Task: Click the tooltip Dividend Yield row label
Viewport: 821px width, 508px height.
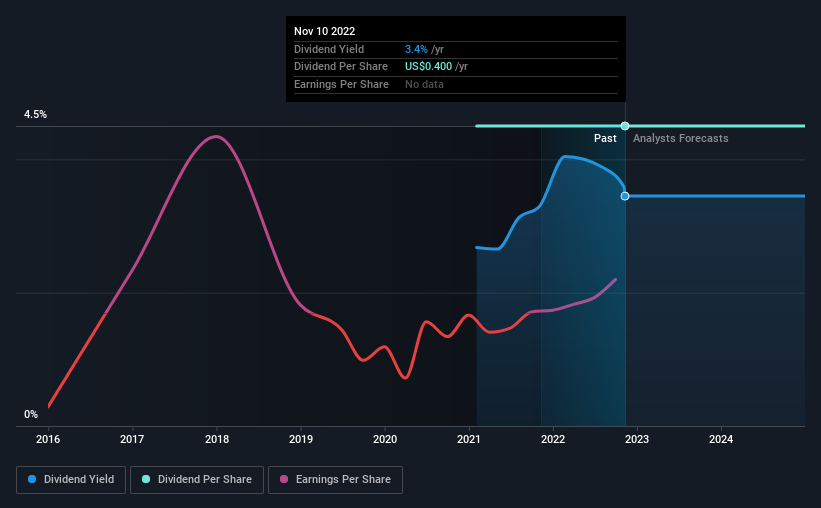Action: click(329, 49)
